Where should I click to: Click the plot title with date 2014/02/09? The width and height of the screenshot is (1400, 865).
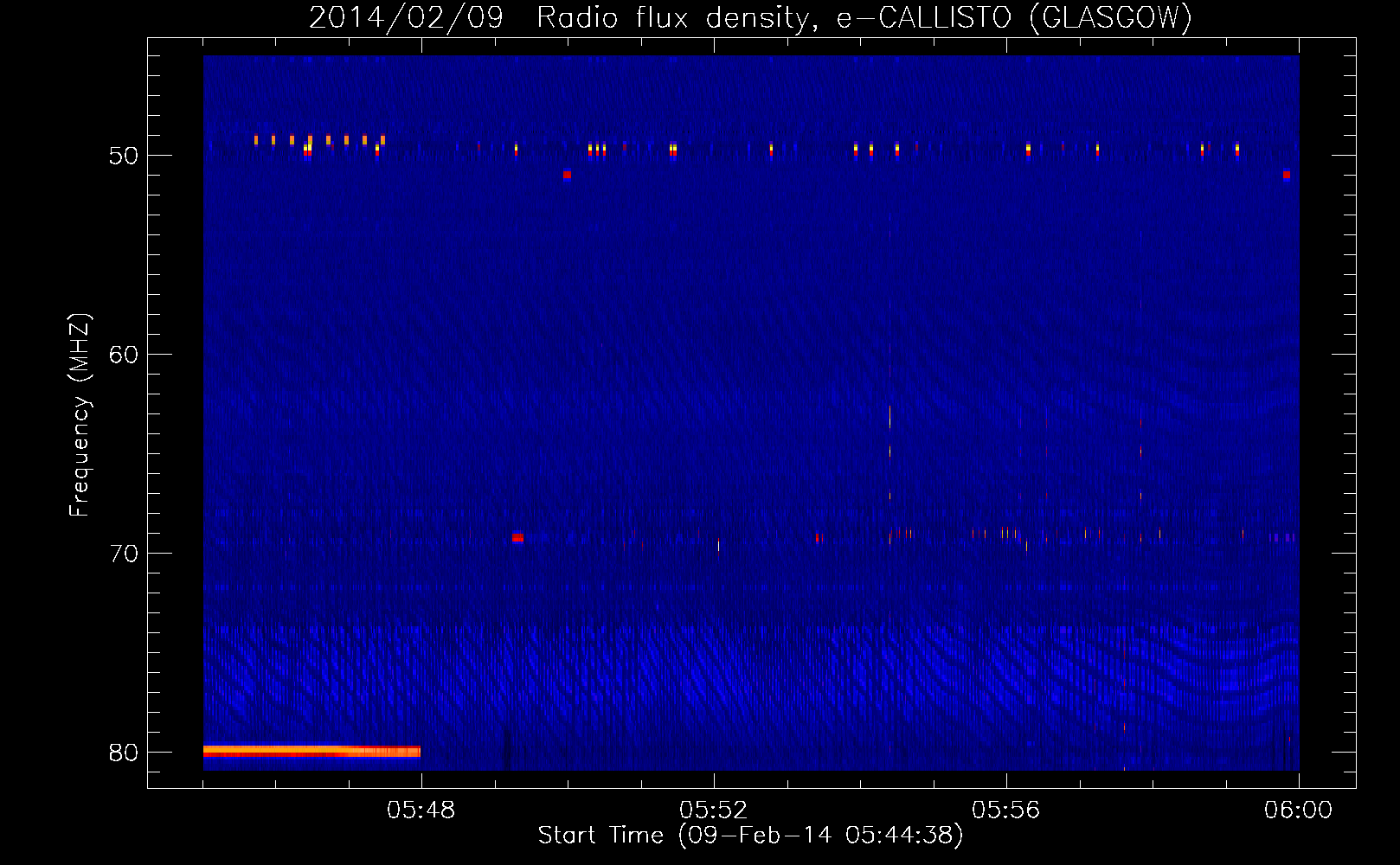[x=750, y=17]
